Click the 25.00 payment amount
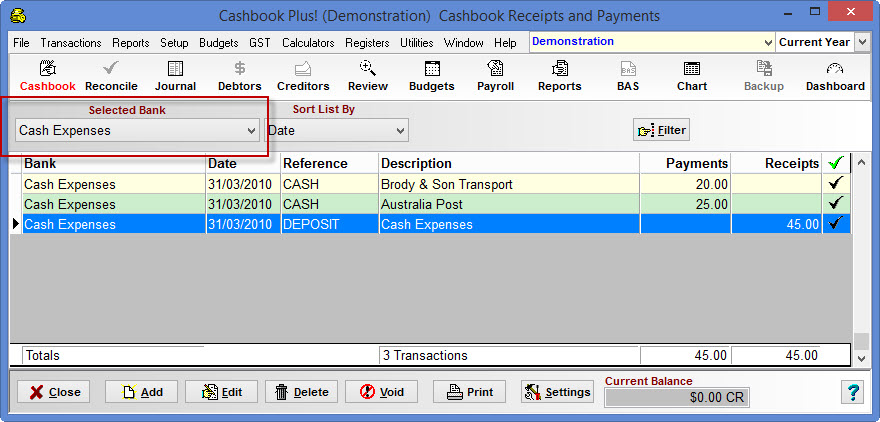This screenshot has width=880, height=422. coord(710,204)
